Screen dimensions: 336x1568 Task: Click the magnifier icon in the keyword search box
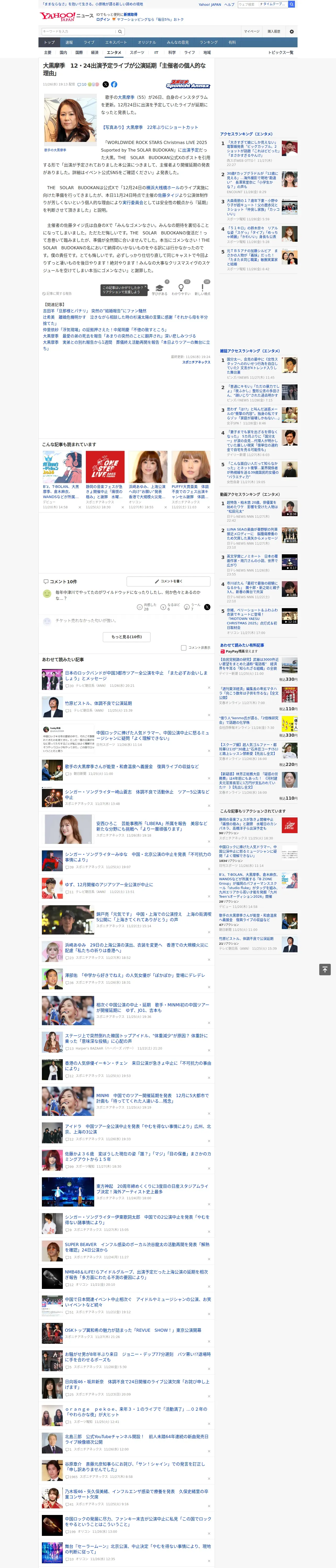120,31
